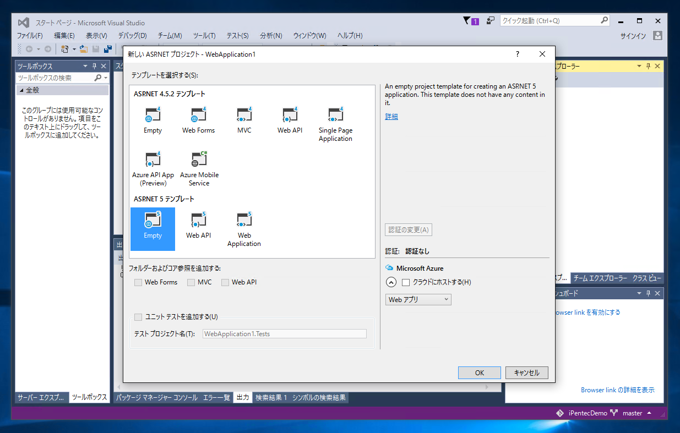The width and height of the screenshot is (680, 433).
Task: Open the Web アプリ dropdown
Action: (418, 299)
